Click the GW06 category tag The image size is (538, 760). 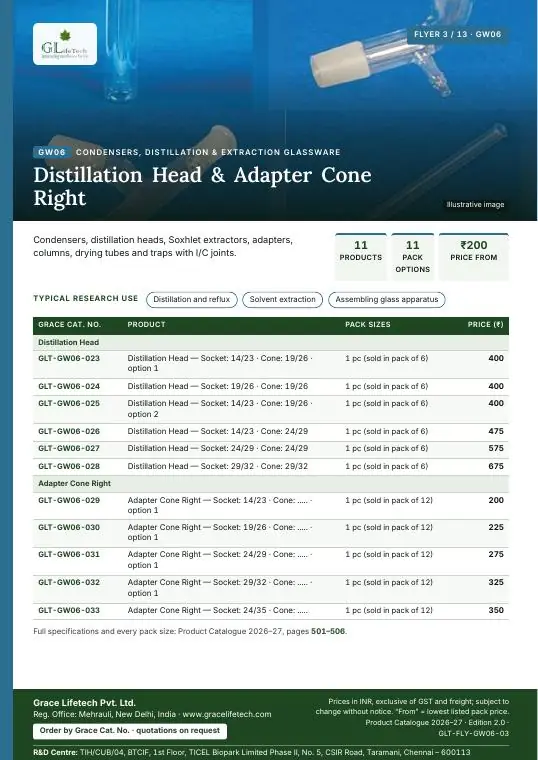(52, 152)
